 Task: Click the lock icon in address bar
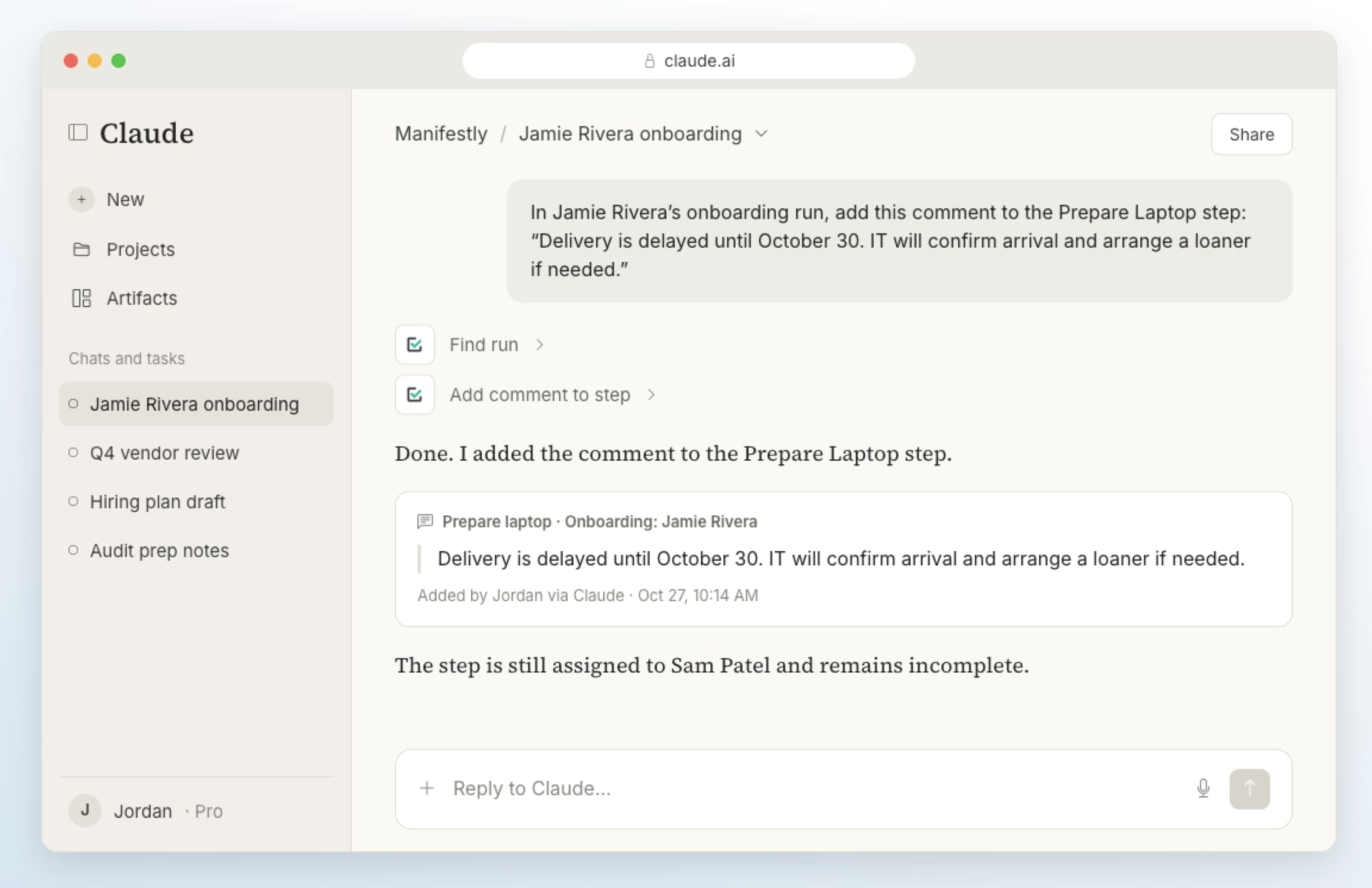(x=650, y=61)
